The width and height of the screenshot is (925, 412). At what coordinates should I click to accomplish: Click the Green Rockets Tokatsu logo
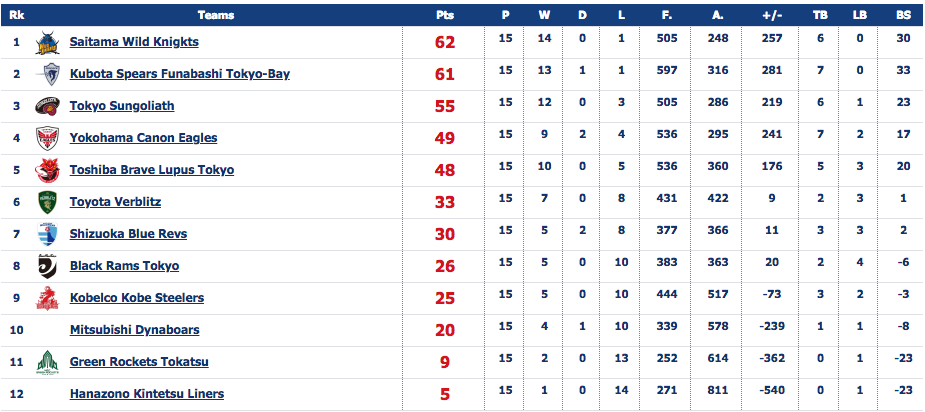coord(47,362)
